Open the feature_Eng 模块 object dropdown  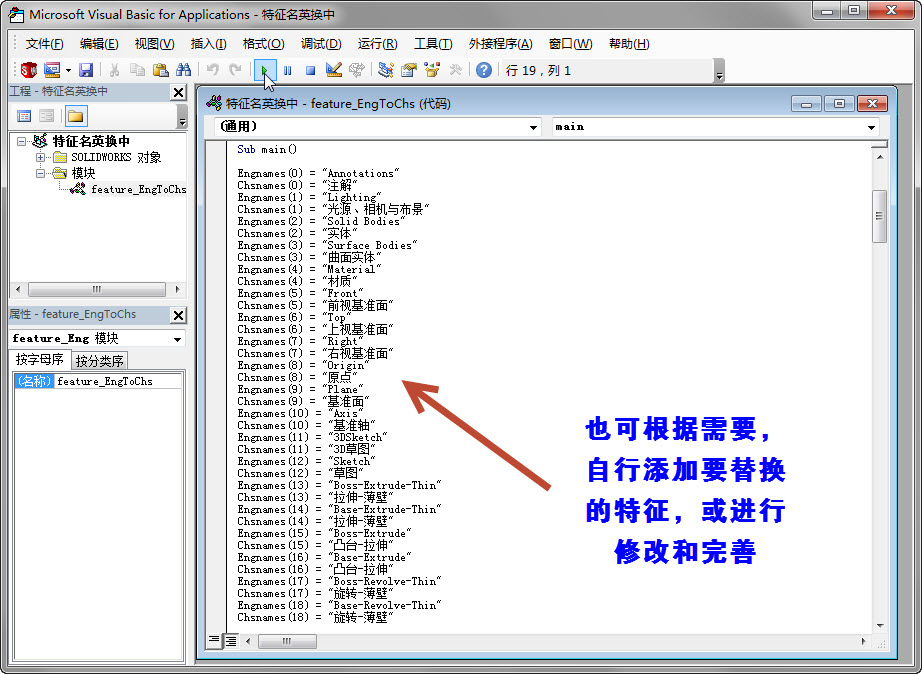tap(177, 339)
